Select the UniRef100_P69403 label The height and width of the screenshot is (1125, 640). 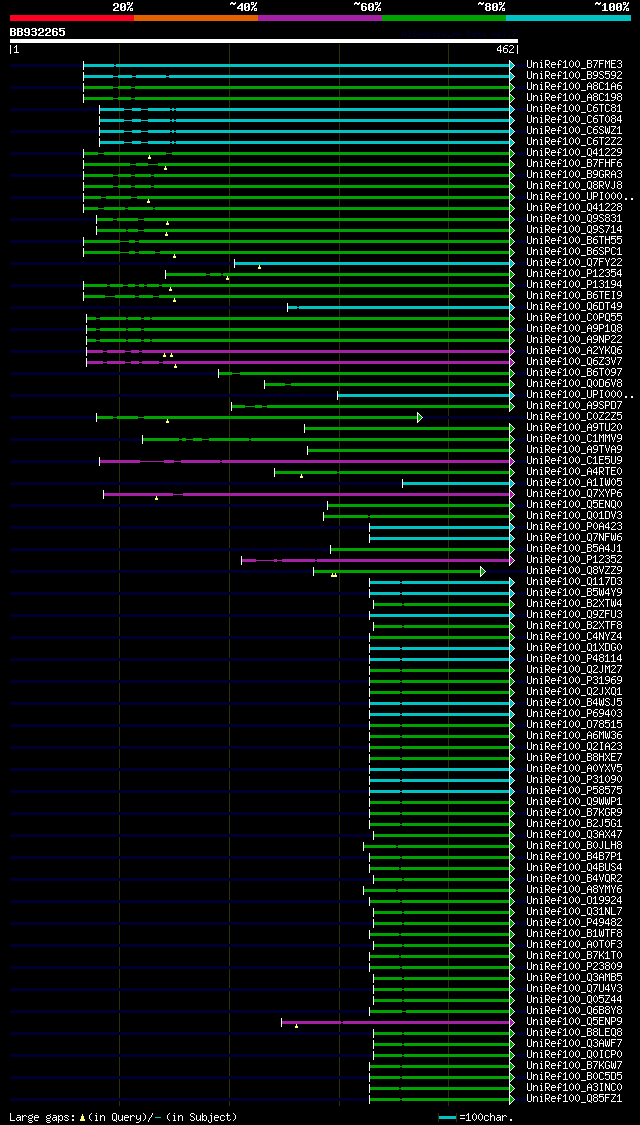574,714
